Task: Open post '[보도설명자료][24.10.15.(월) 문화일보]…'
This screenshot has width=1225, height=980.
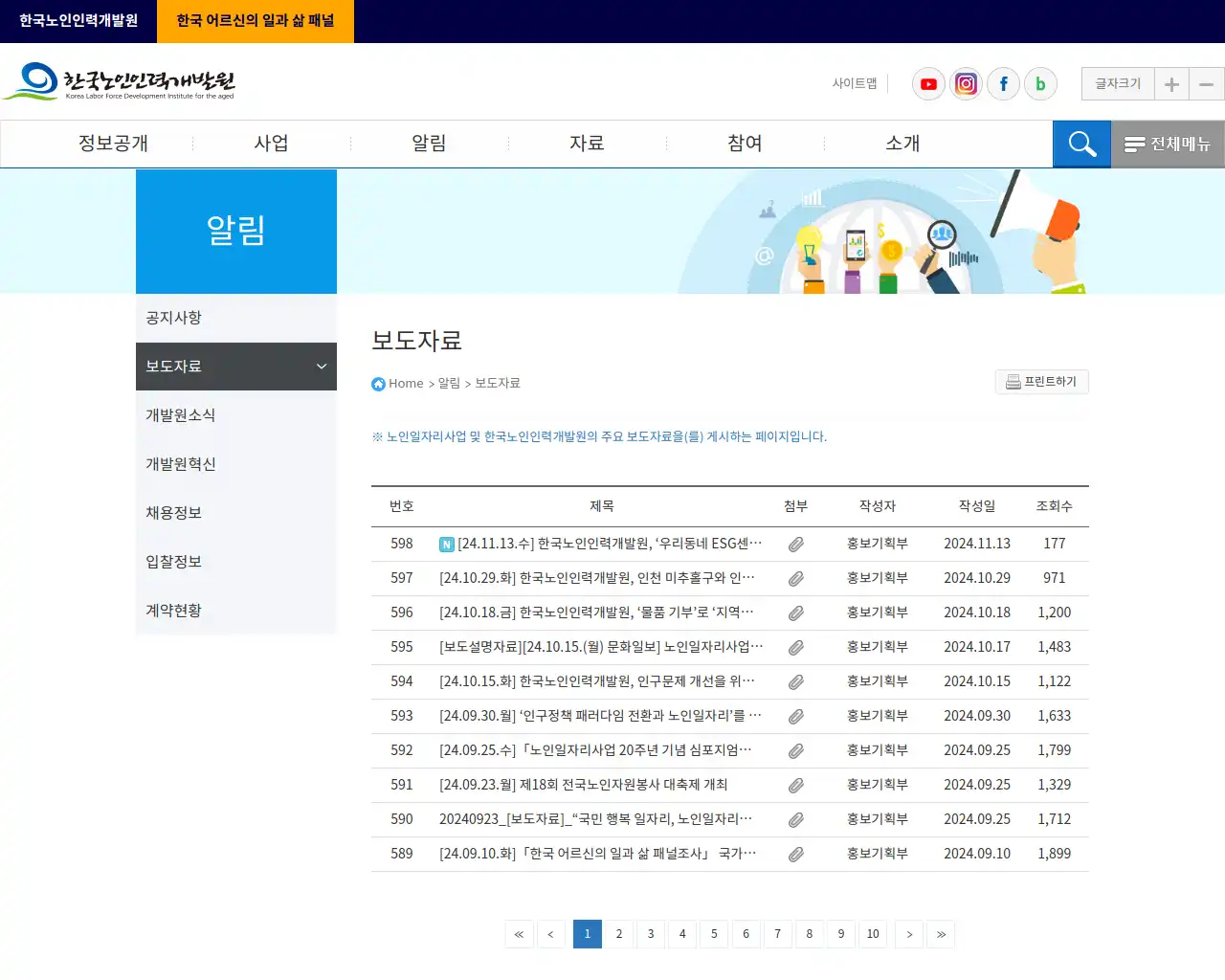Action: (601, 647)
